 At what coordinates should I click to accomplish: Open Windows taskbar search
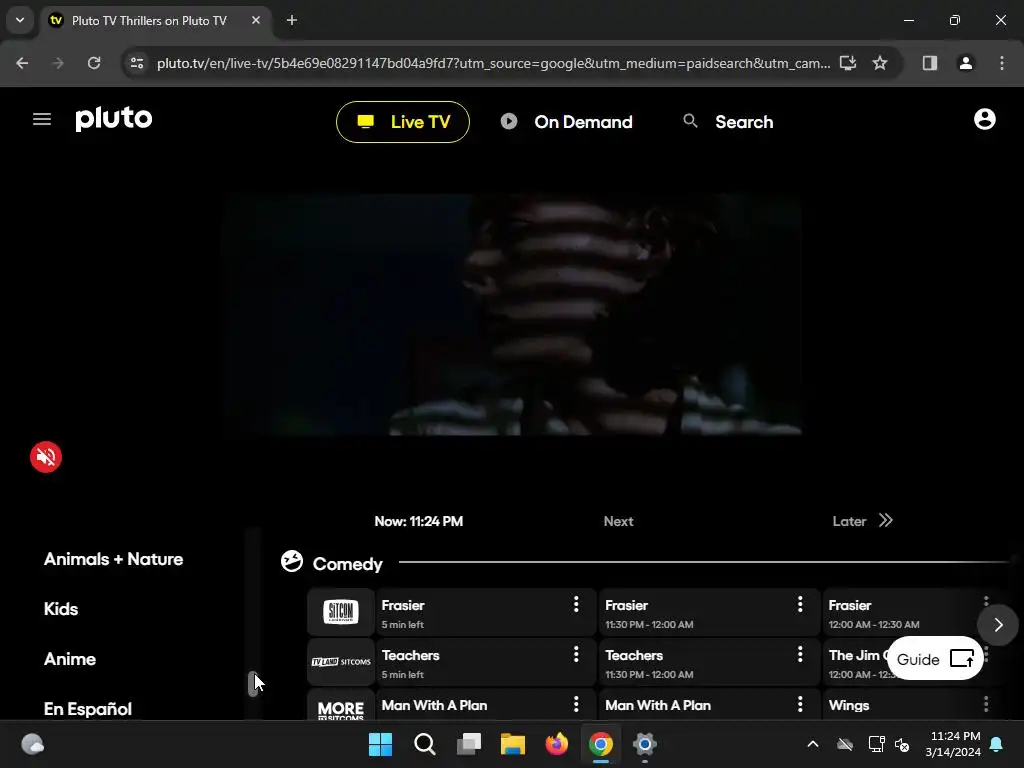424,744
